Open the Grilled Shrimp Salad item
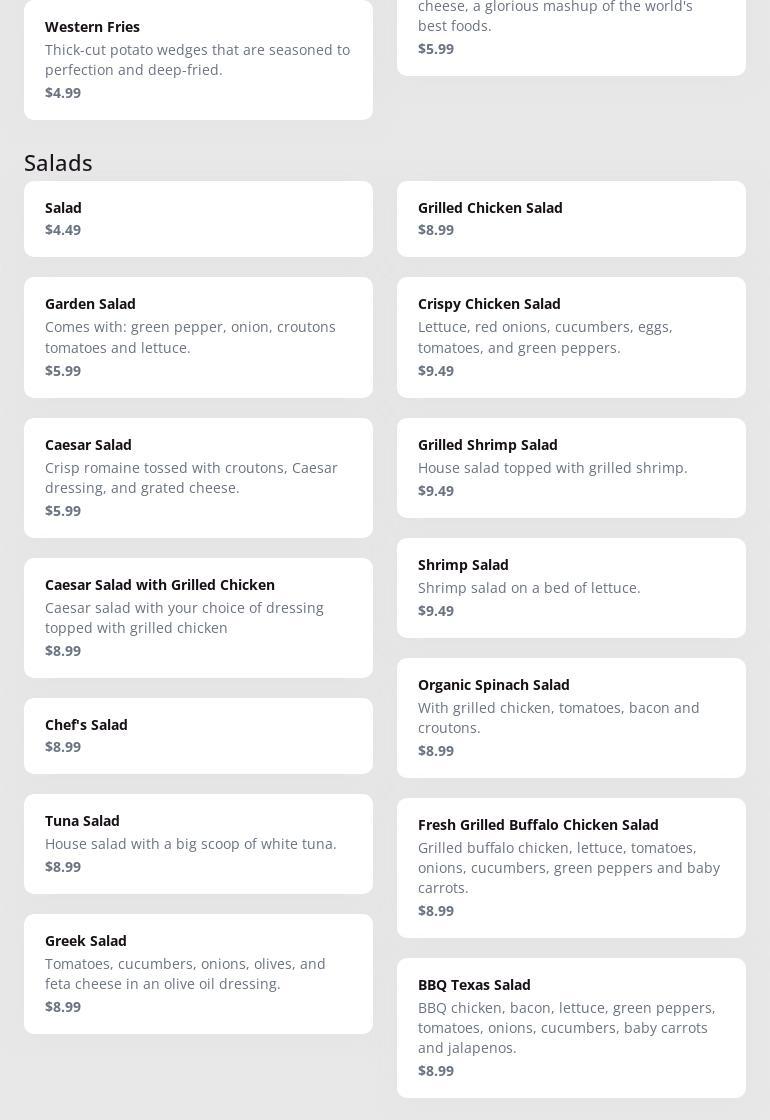The width and height of the screenshot is (770, 1120). point(571,467)
